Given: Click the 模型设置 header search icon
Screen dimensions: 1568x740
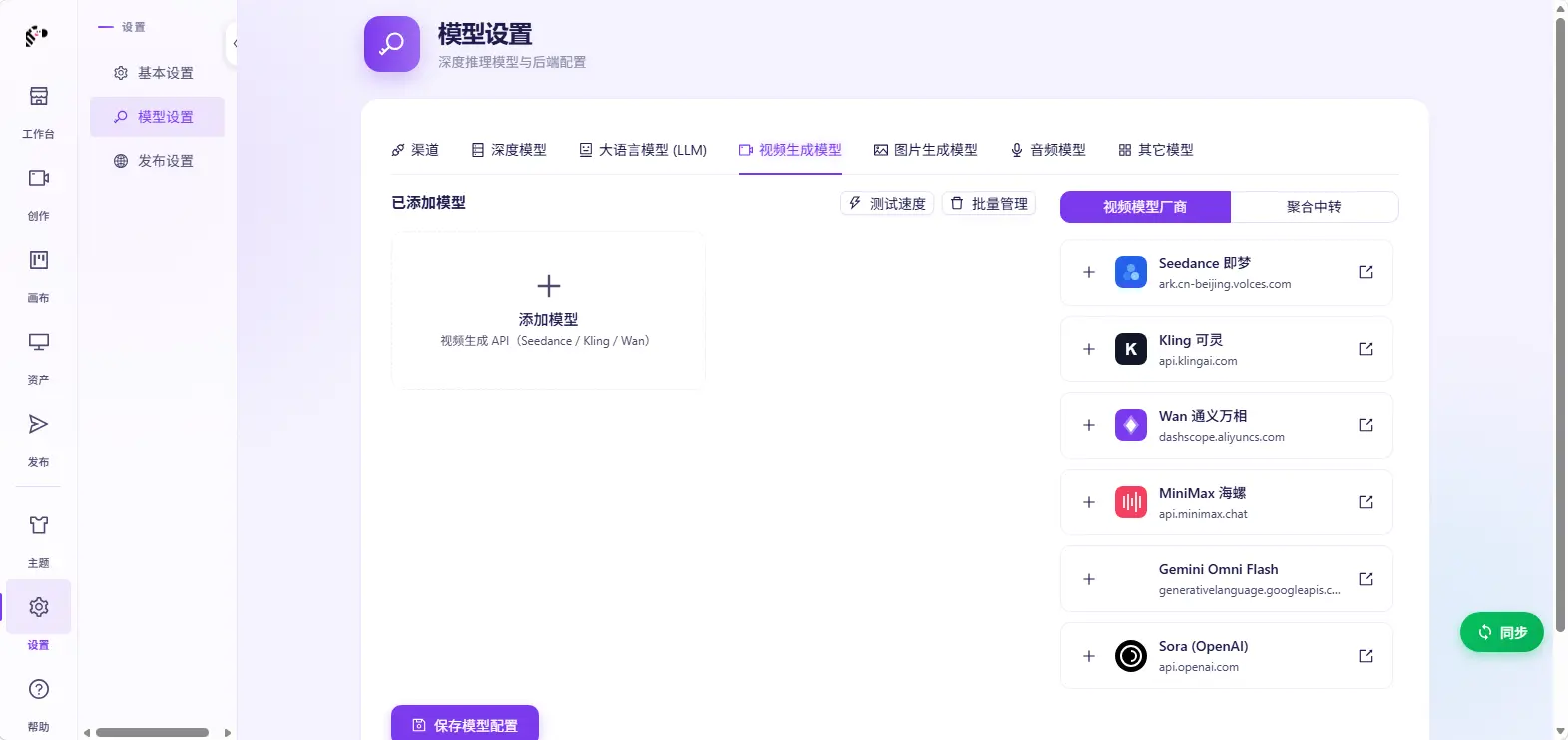Looking at the screenshot, I should [392, 44].
